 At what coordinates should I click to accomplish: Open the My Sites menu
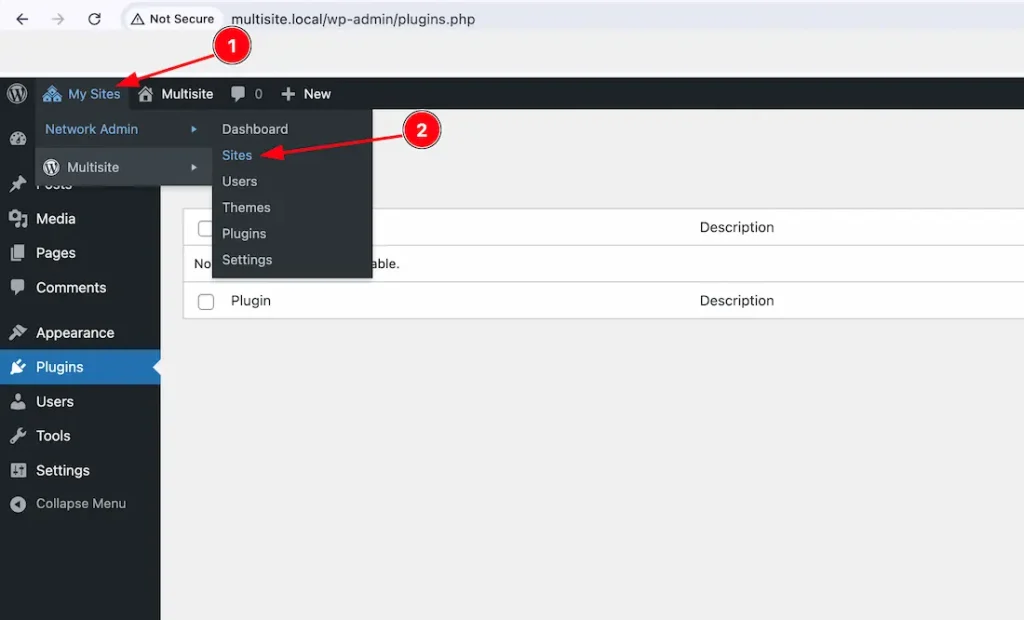tap(92, 93)
